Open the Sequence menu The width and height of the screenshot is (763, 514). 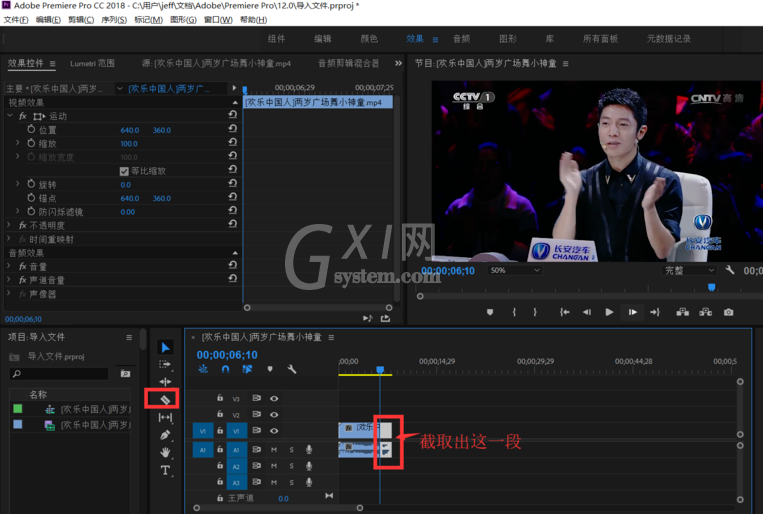point(114,19)
